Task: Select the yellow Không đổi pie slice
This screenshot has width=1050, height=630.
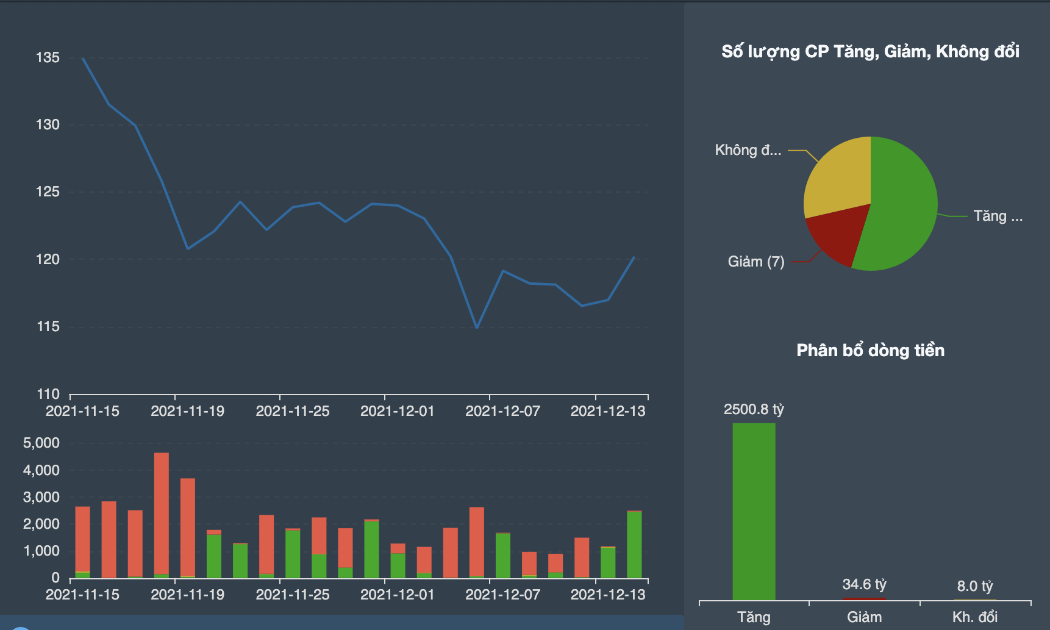Action: 837,174
